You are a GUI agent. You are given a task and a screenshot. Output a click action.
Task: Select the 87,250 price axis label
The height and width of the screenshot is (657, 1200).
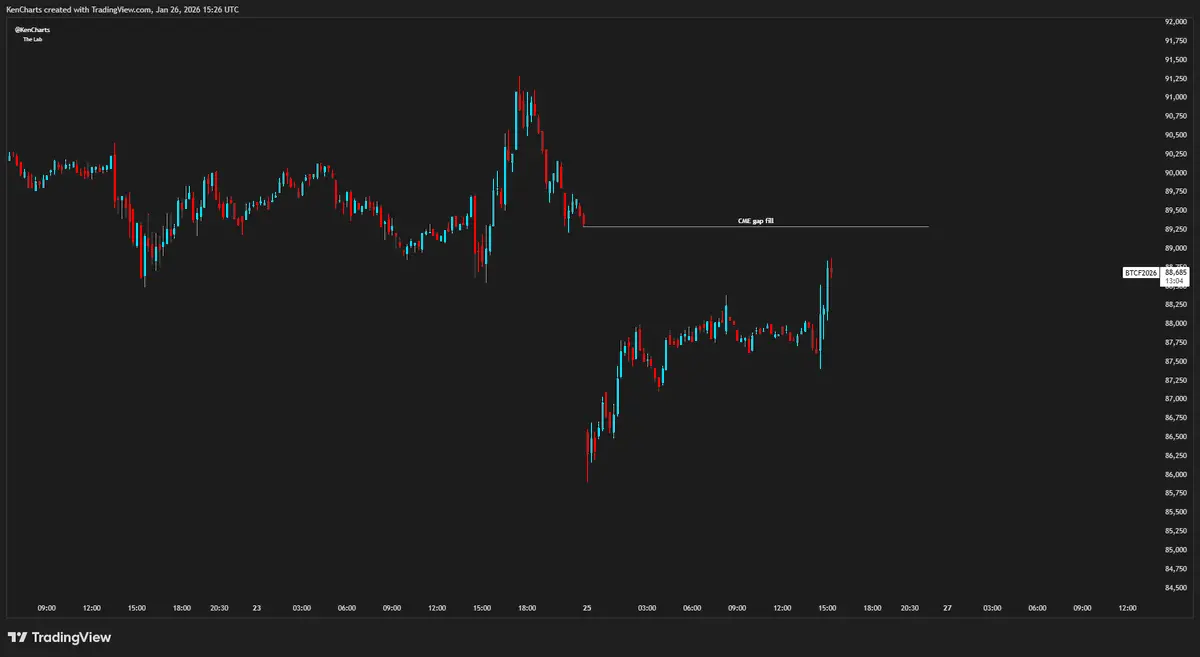pos(1176,381)
